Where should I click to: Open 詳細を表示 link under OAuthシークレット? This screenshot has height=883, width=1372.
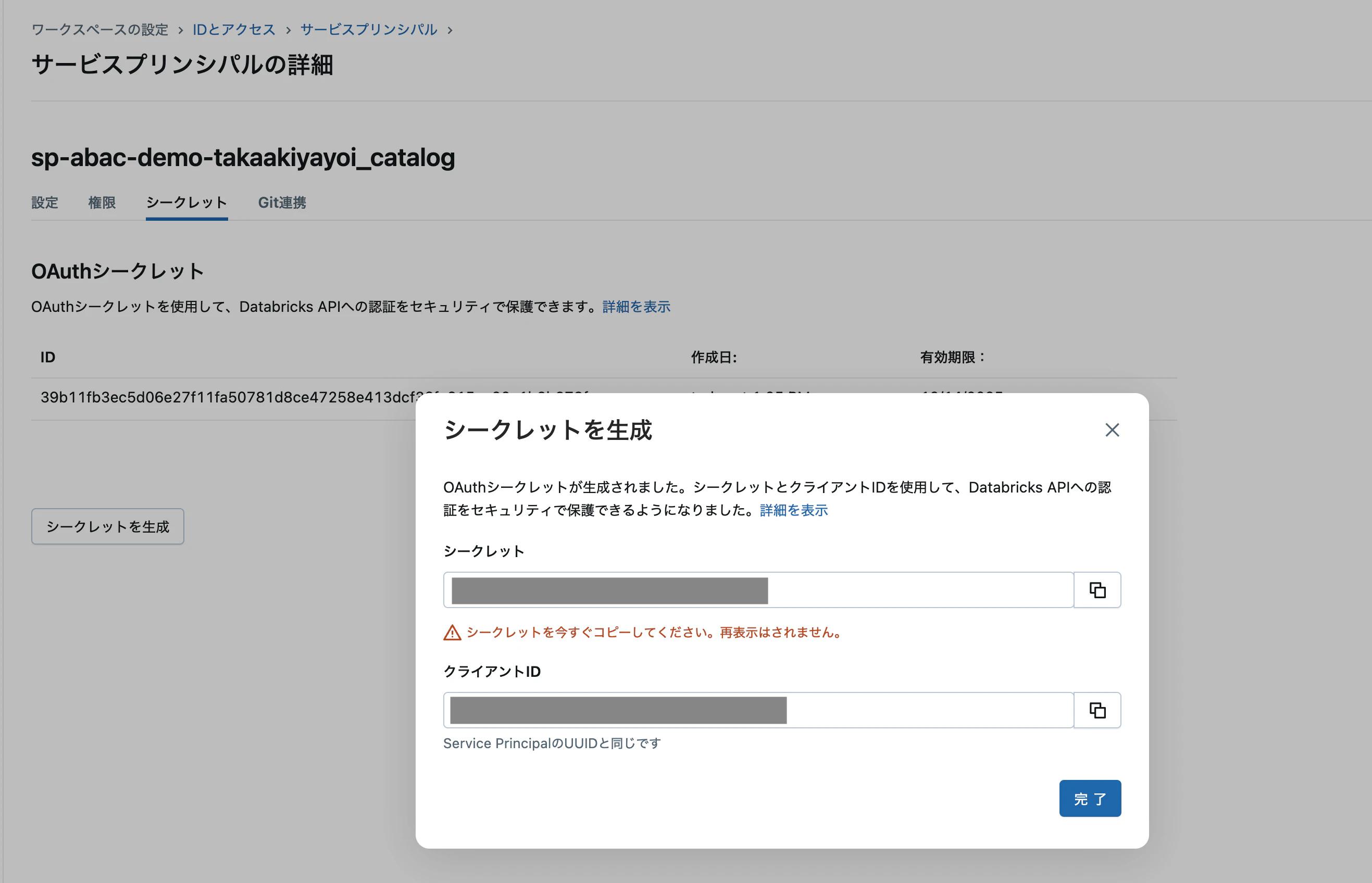[636, 307]
